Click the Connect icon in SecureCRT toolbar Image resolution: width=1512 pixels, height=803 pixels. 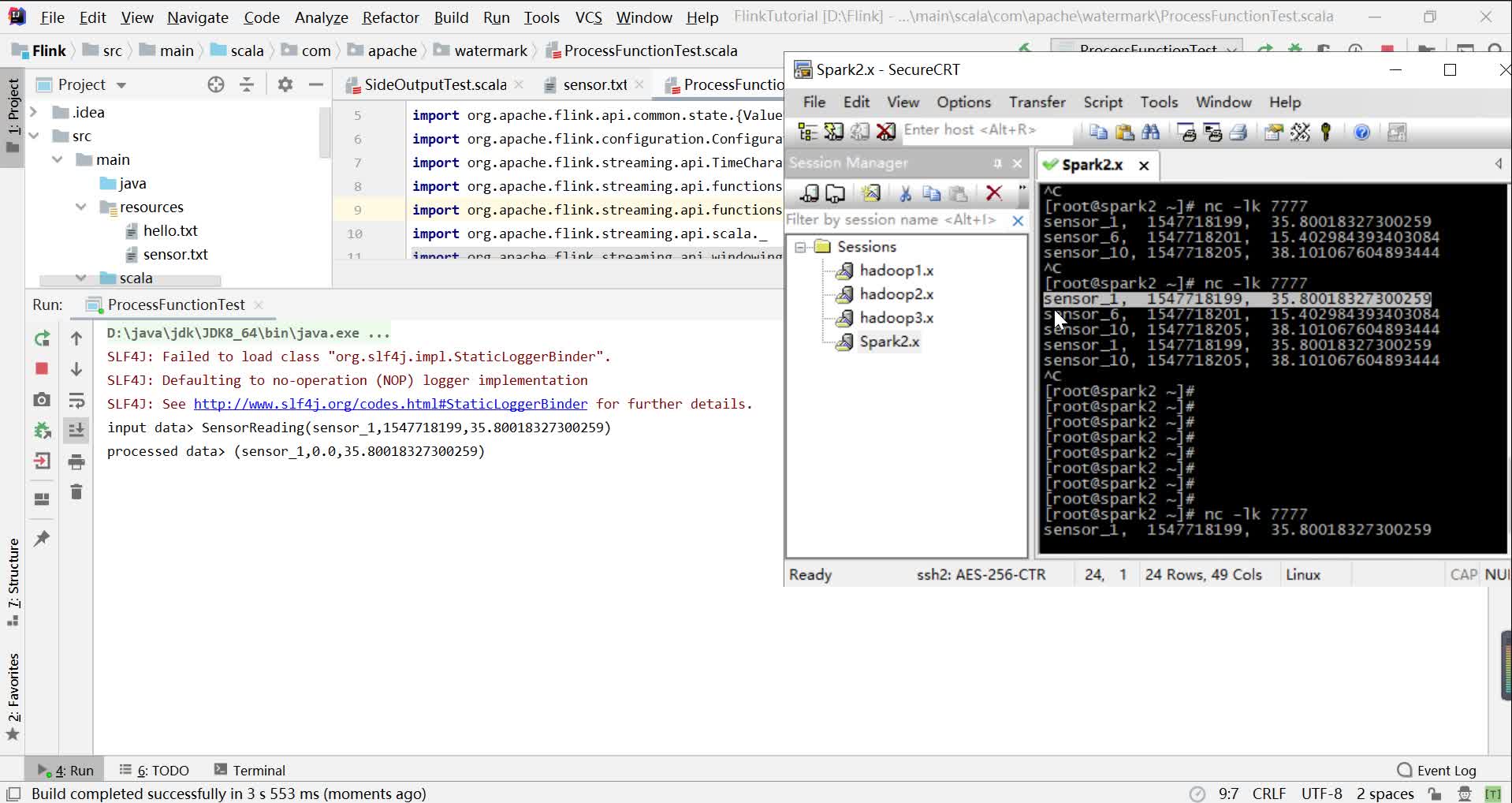pyautogui.click(x=834, y=132)
